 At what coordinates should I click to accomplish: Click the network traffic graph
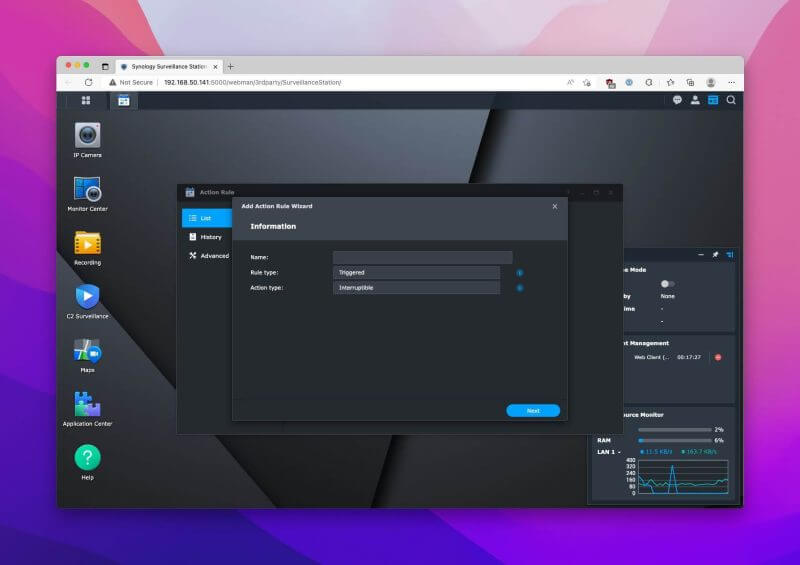683,477
